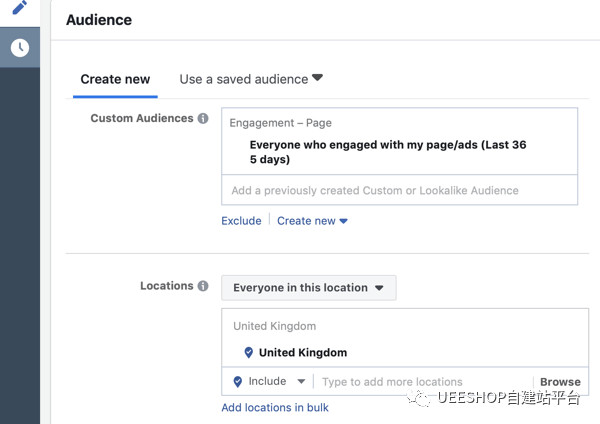
Task: Select the bold United Kingdom location entry
Action: [302, 352]
